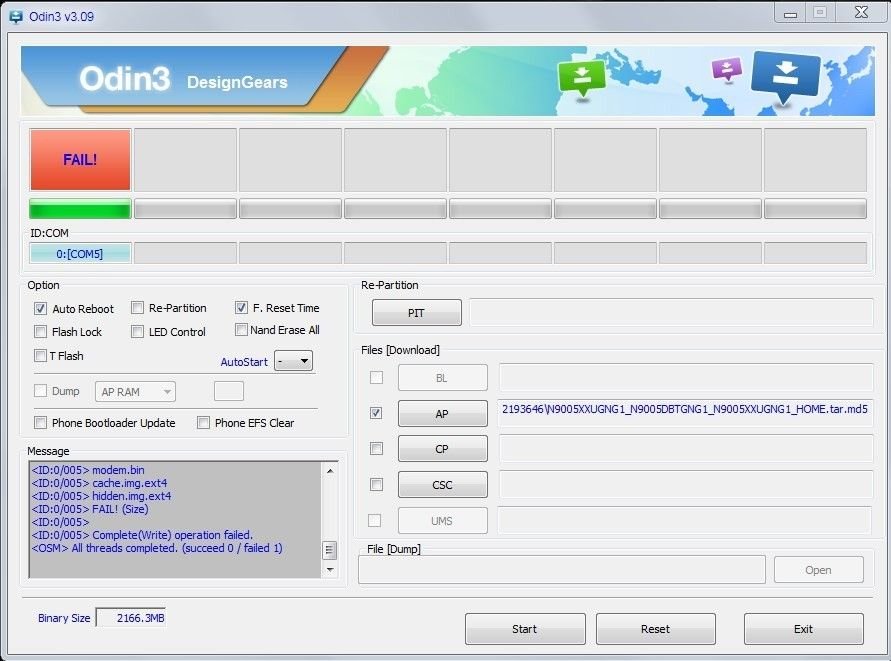Click the purple download icon in banner

click(x=727, y=69)
